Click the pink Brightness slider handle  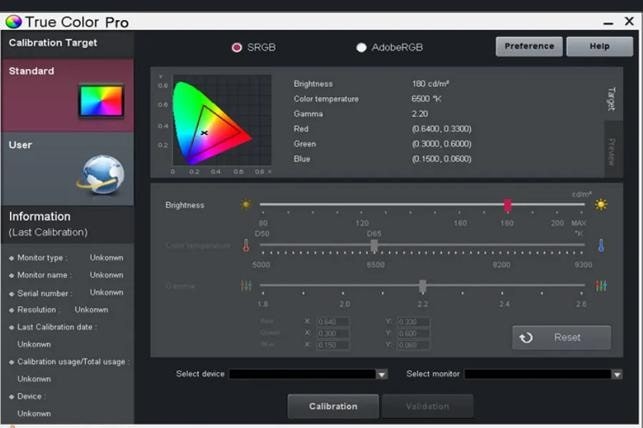(507, 205)
